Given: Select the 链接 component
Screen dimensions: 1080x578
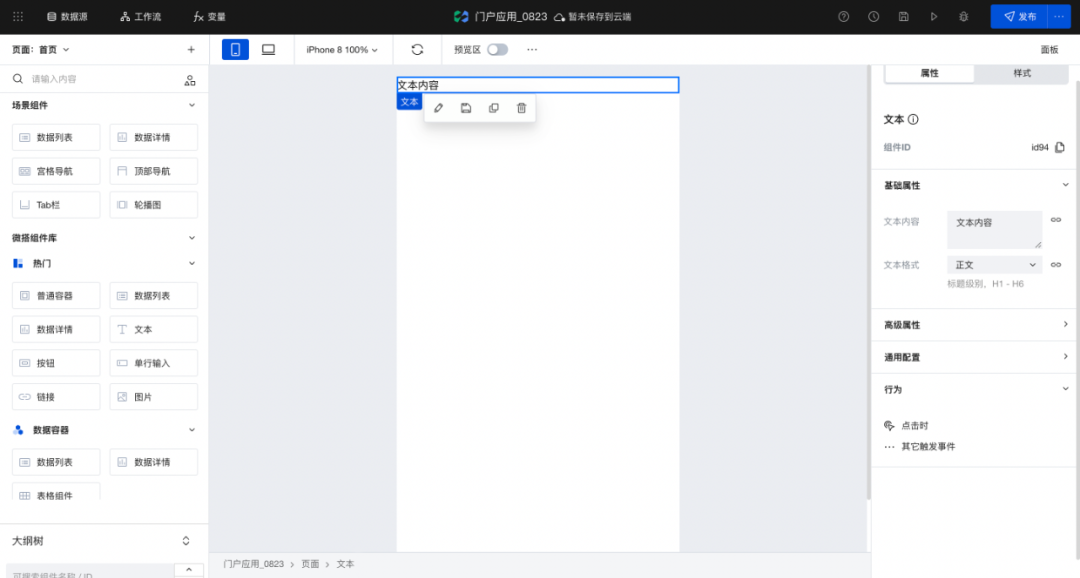Looking at the screenshot, I should coord(56,397).
